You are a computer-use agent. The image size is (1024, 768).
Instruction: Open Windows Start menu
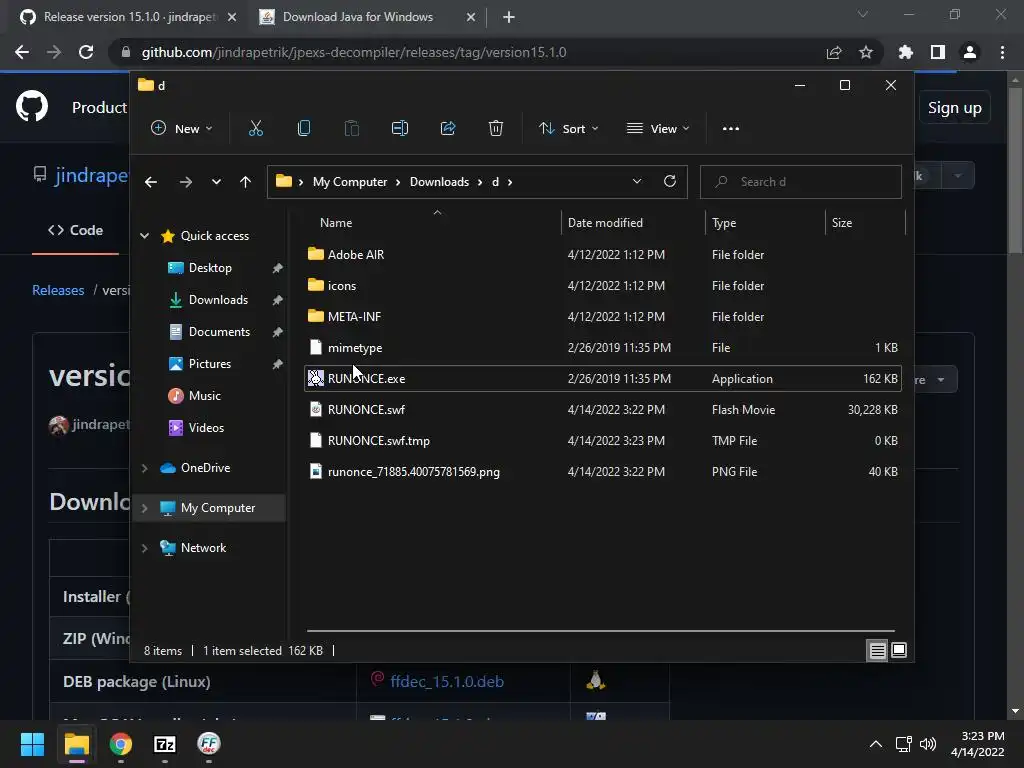pos(32,744)
